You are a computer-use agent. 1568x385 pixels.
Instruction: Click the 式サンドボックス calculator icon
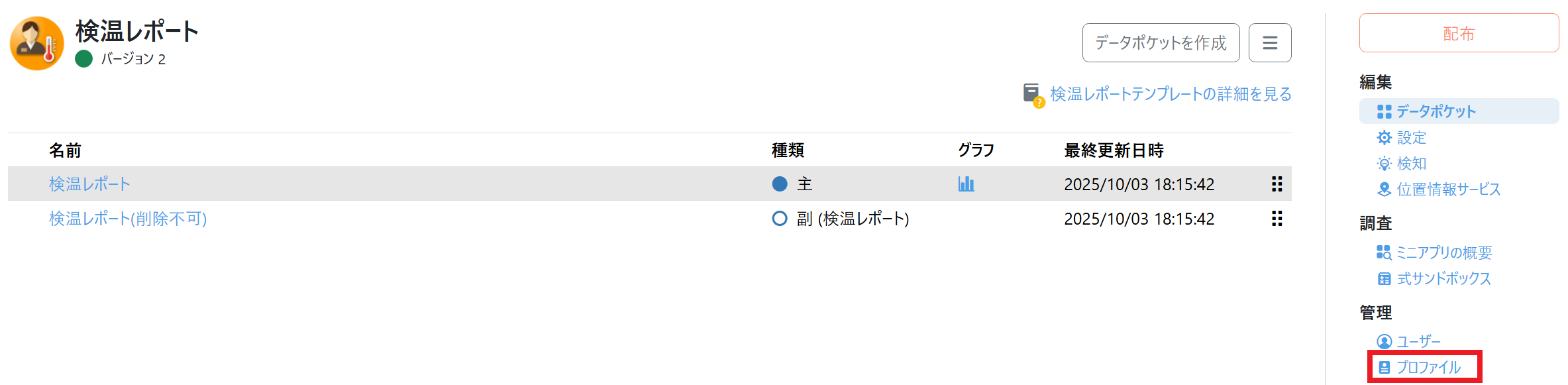point(1384,279)
